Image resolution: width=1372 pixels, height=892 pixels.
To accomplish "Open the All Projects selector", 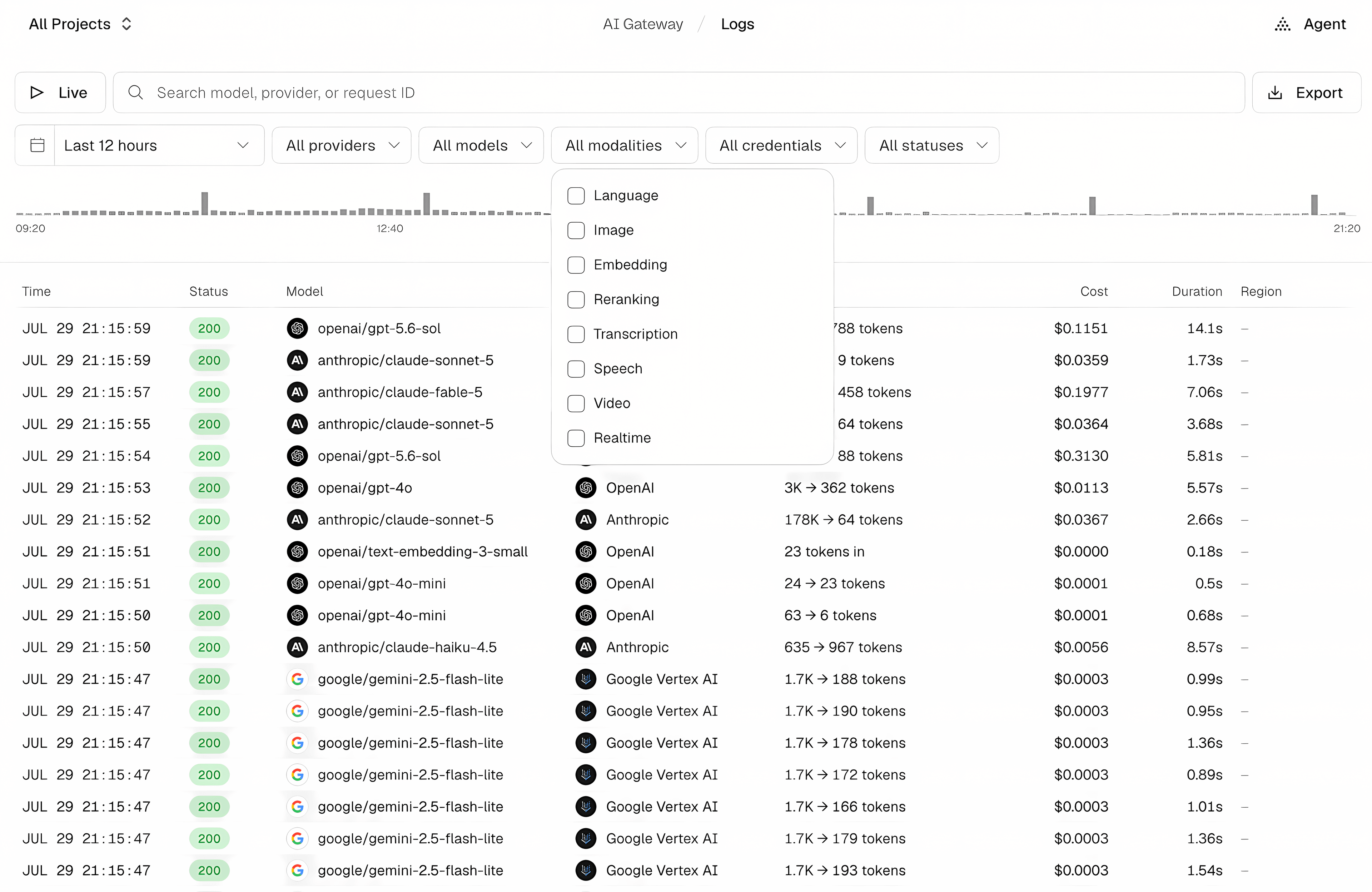I will point(80,24).
